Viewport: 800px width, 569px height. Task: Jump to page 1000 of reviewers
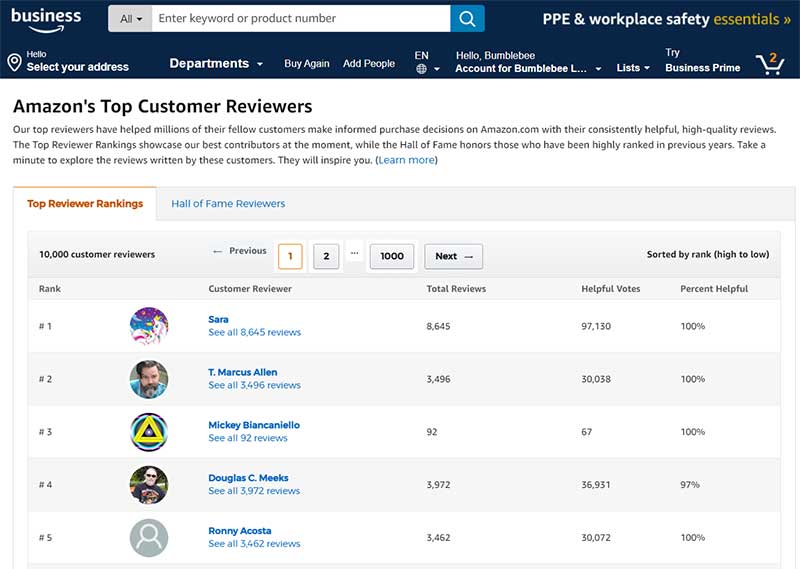(392, 256)
